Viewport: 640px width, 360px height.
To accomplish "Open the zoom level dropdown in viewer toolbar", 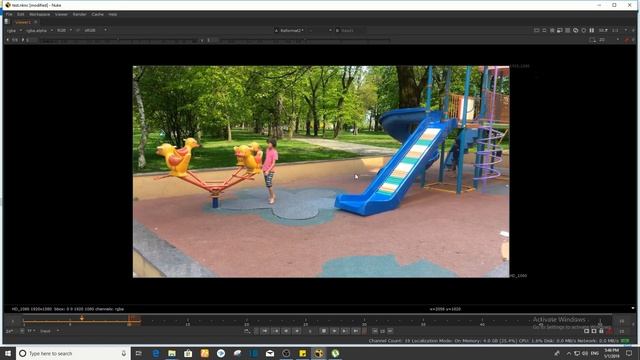I will pos(603,30).
